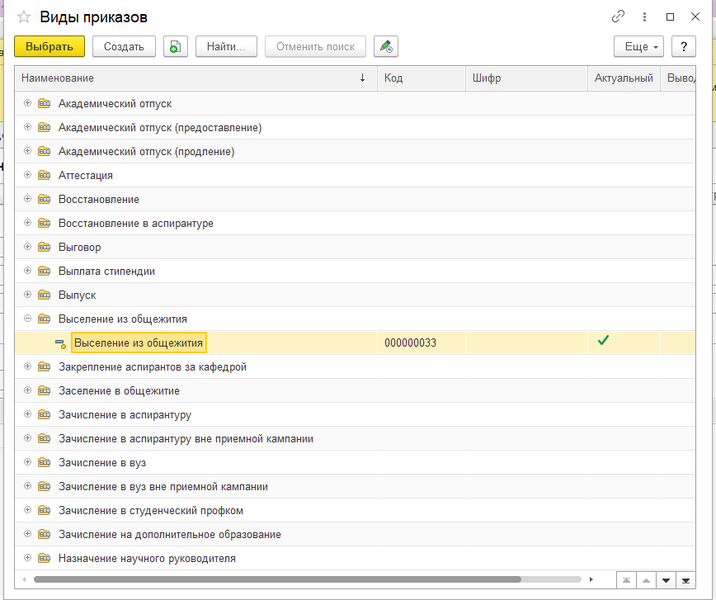
Task: Click folder icon of Выплата стипендии
Action: point(44,271)
